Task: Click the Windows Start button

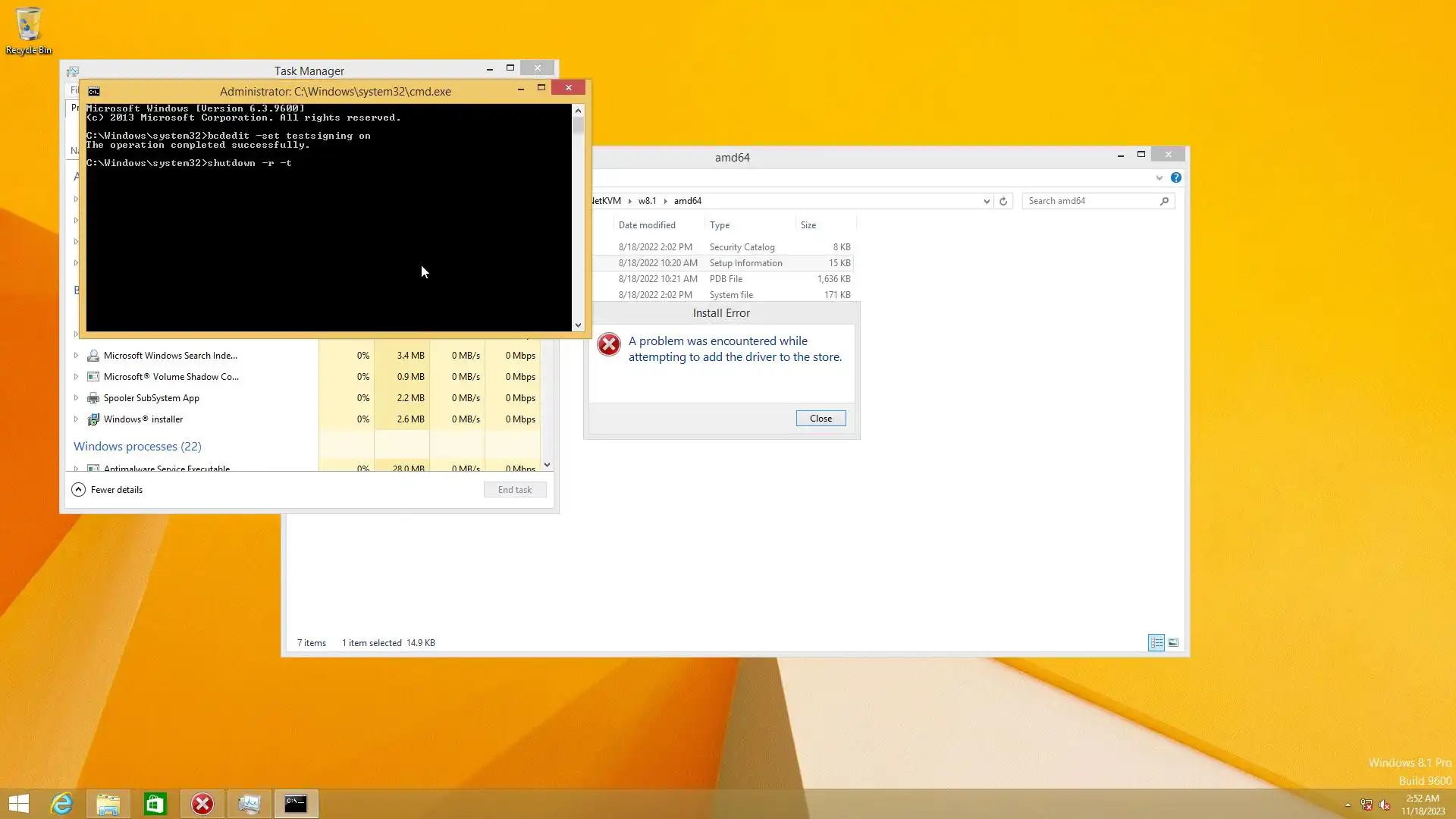Action: pyautogui.click(x=19, y=804)
